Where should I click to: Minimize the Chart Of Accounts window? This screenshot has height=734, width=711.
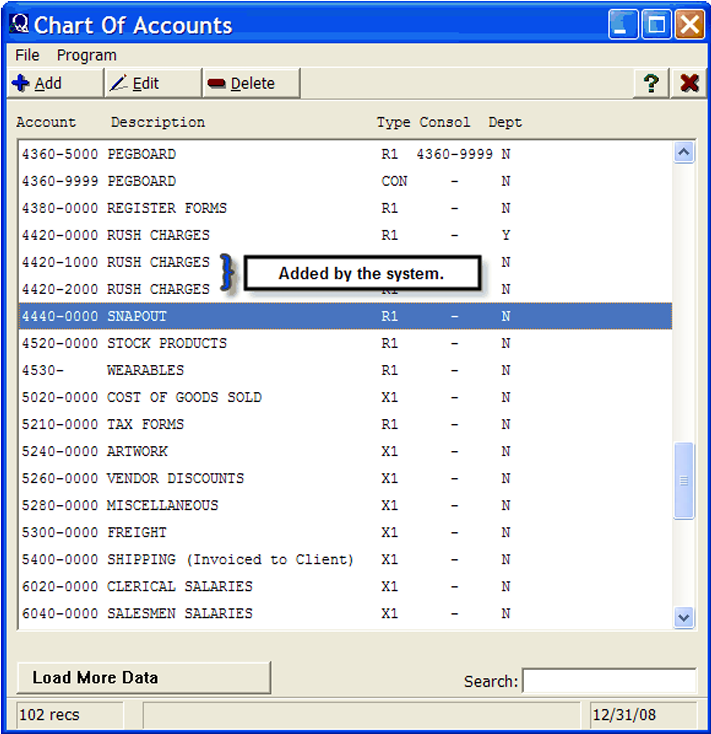[623, 24]
